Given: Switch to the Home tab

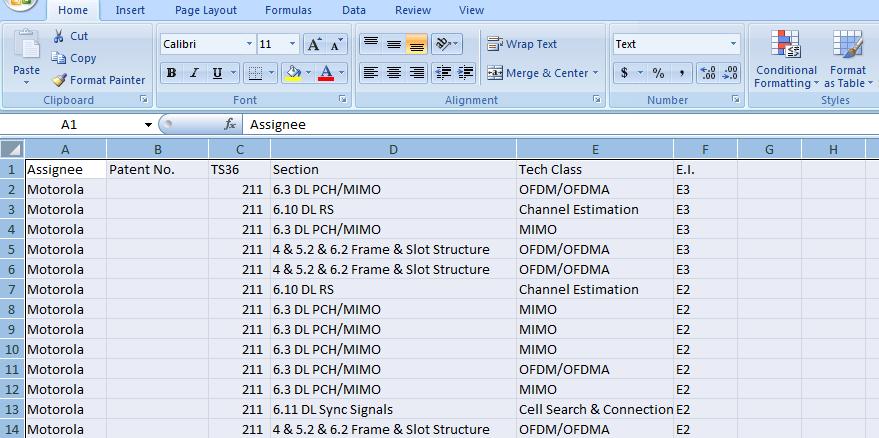Looking at the screenshot, I should [73, 10].
